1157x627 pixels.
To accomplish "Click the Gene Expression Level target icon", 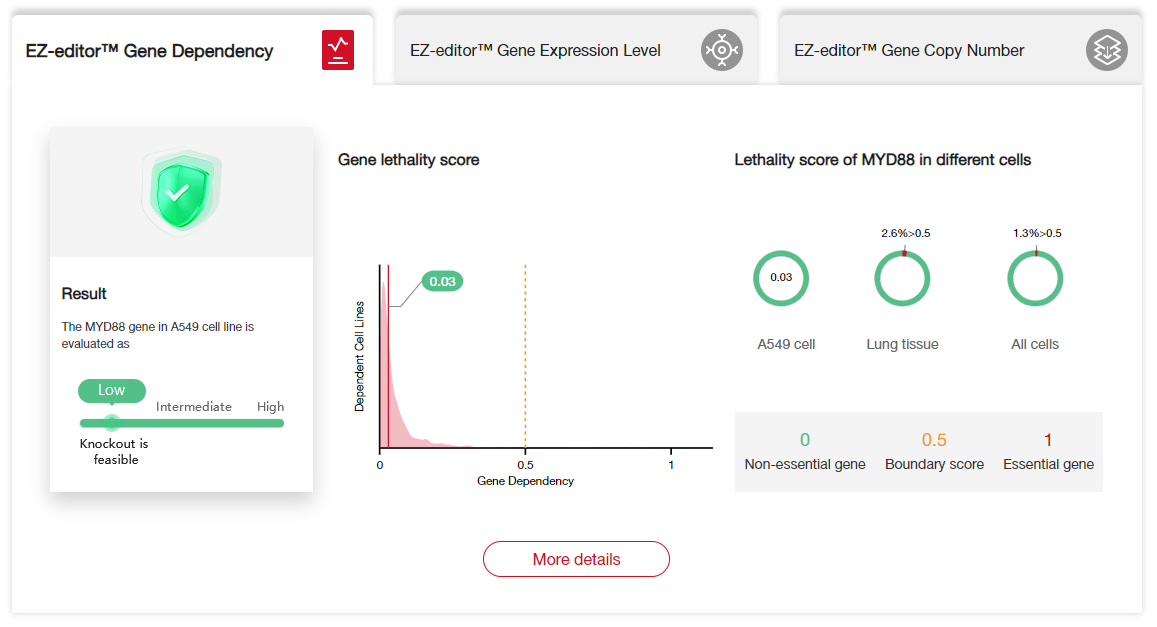I will [721, 50].
